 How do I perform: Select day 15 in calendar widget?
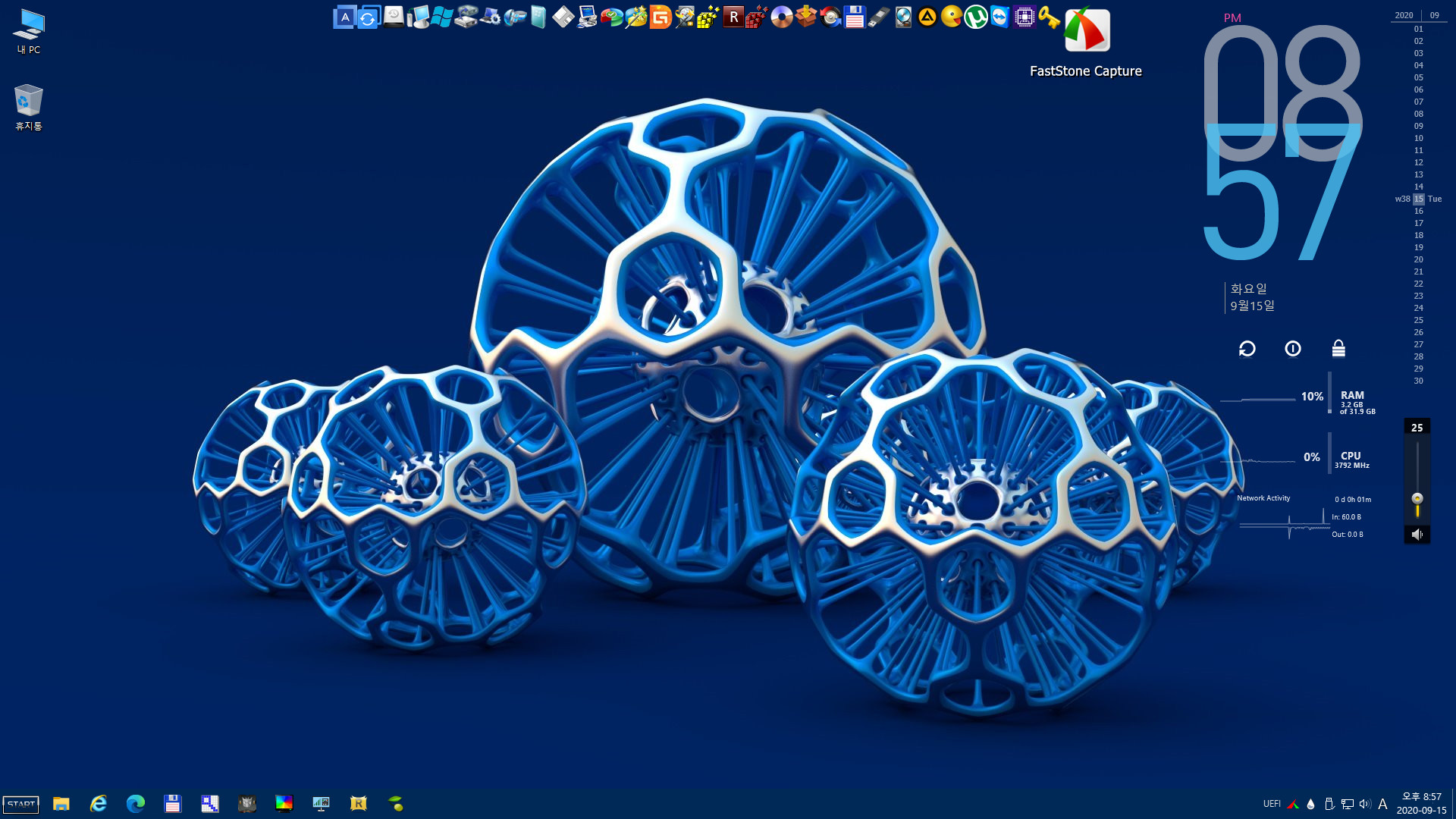tap(1419, 199)
